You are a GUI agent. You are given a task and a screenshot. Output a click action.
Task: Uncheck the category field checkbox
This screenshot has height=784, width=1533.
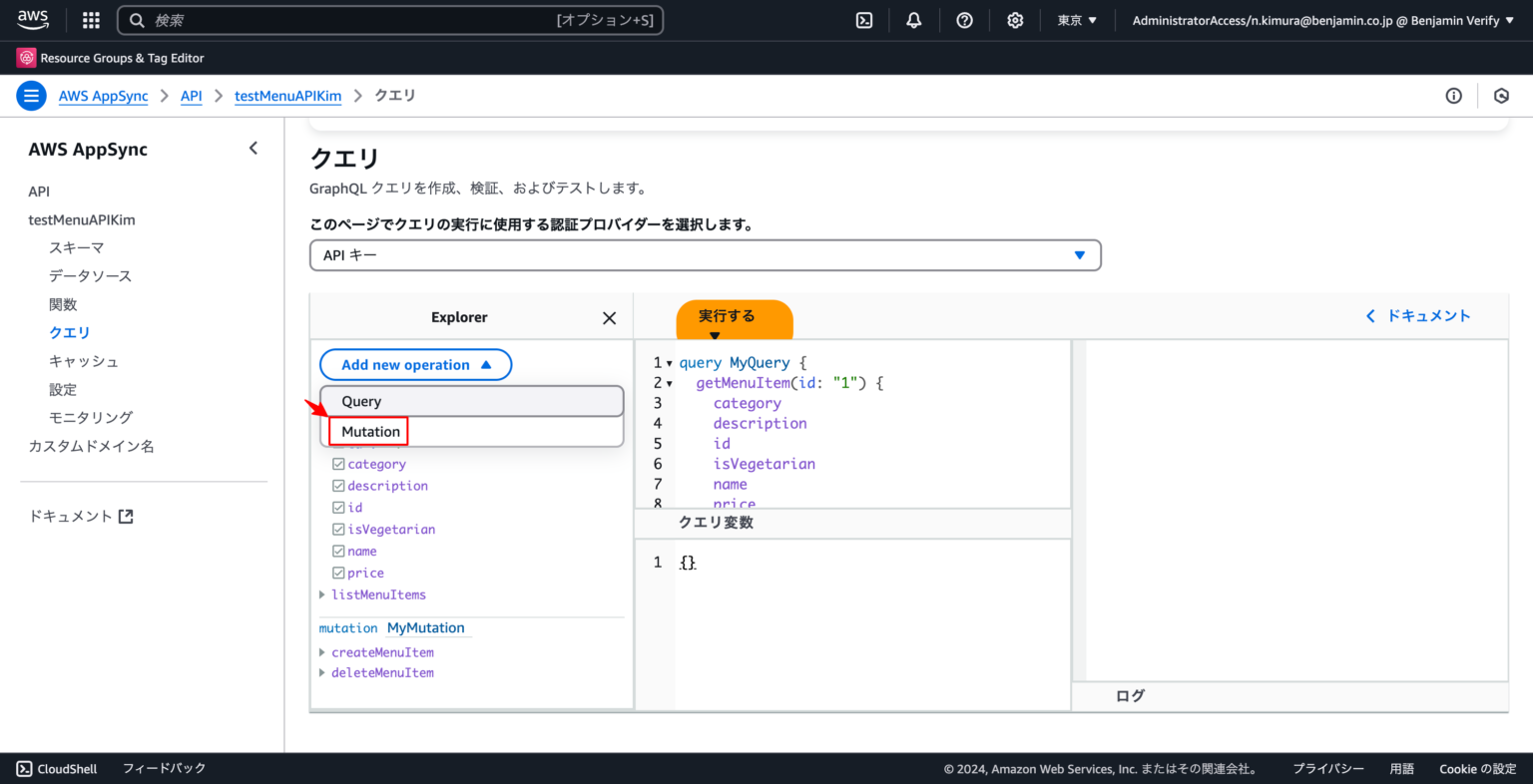point(338,464)
